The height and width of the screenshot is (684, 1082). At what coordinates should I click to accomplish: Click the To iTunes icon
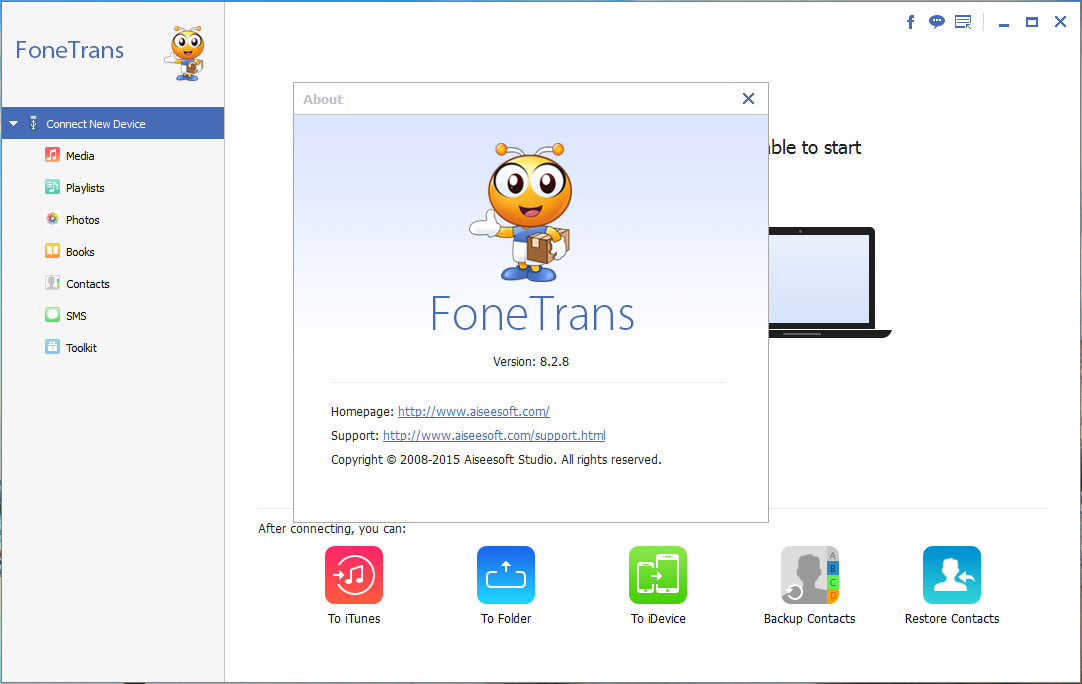[354, 575]
